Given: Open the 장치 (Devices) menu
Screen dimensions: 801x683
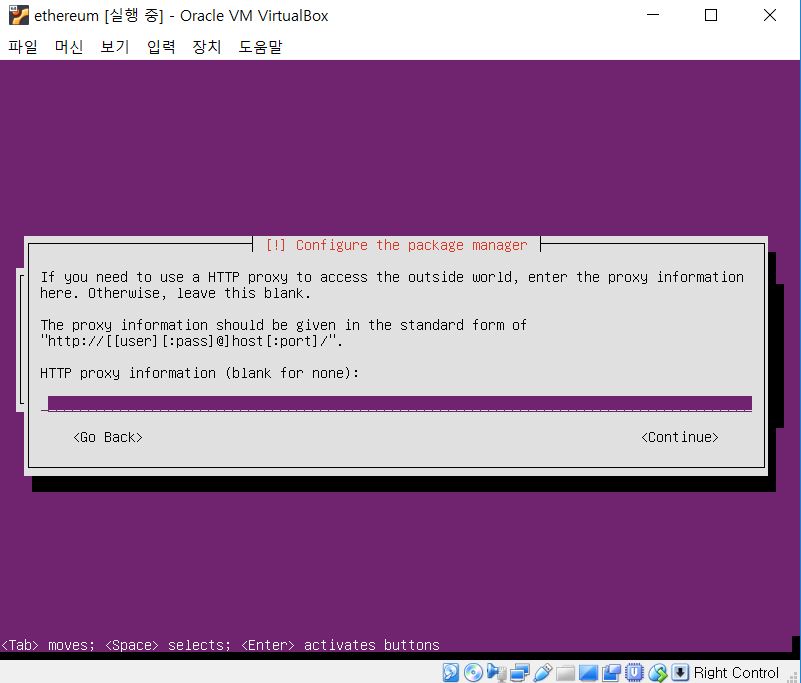Looking at the screenshot, I should [x=207, y=47].
